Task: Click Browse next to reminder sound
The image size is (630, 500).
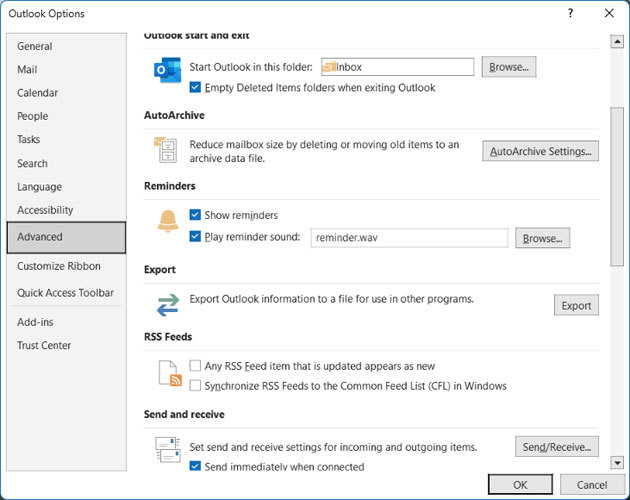Action: point(542,238)
